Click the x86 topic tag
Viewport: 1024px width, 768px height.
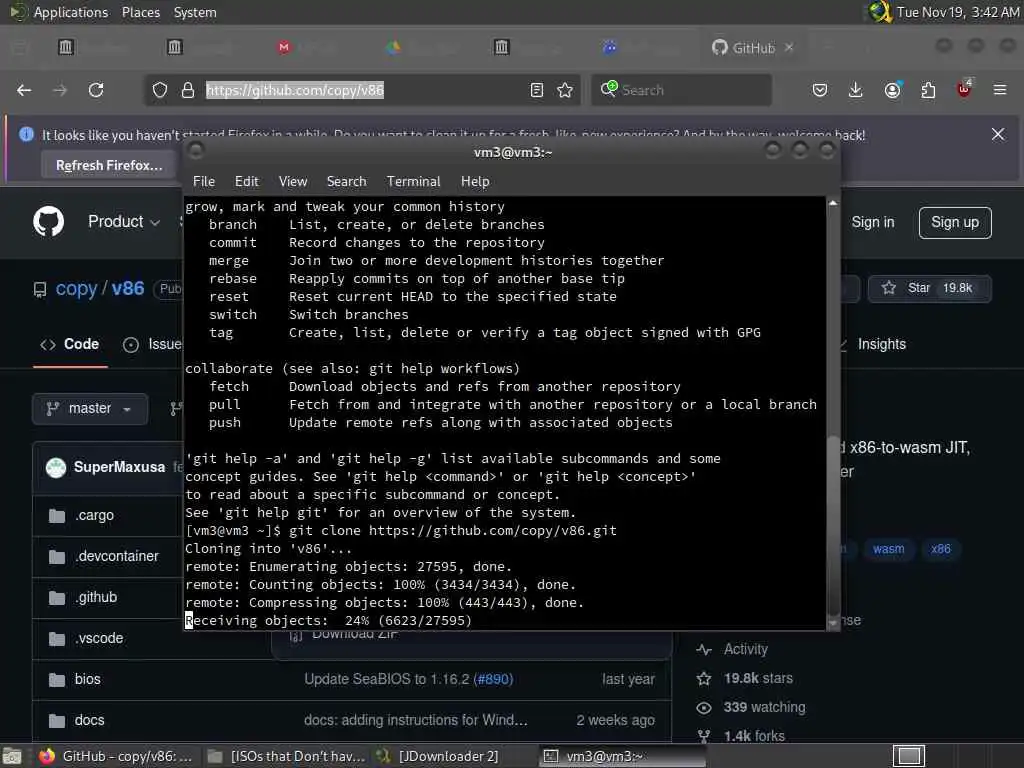point(940,549)
